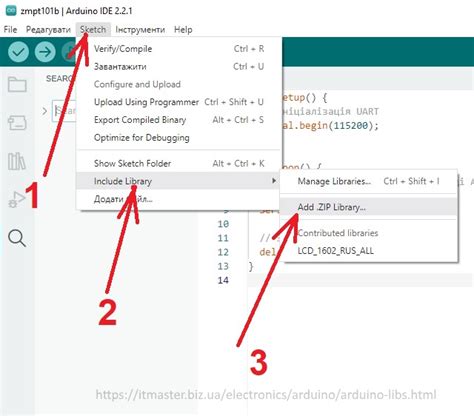Viewport: 474px width, 416px height.
Task: Click line number 12 in gutter
Action: [223, 252]
